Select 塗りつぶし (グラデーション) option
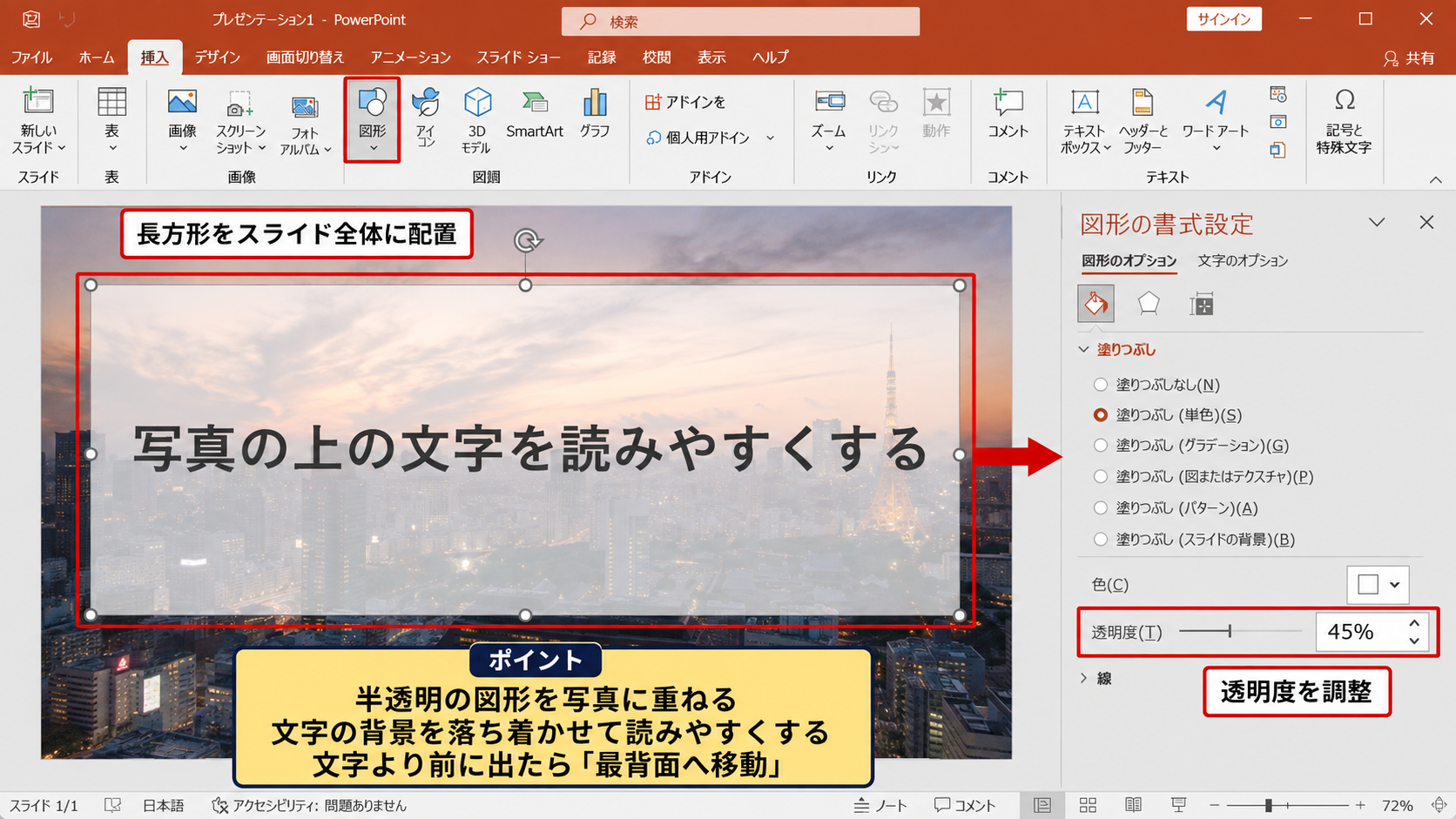The image size is (1456, 819). coord(1190,446)
